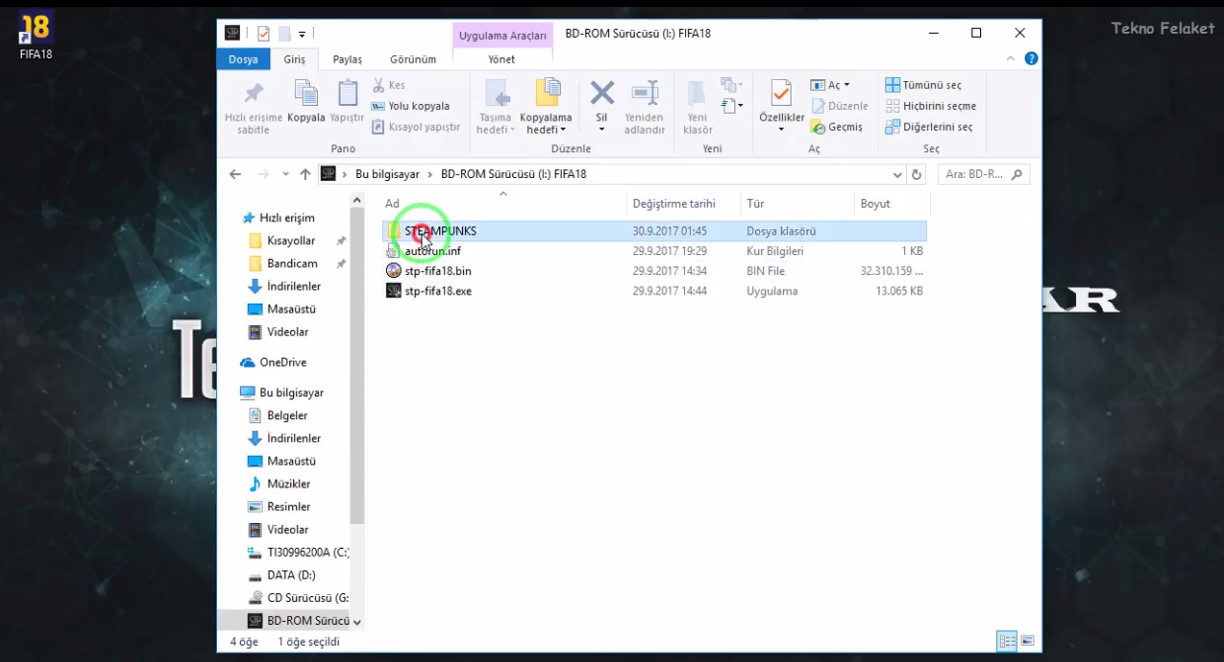Click Kes scissors command
The image size is (1224, 662).
coord(389,85)
